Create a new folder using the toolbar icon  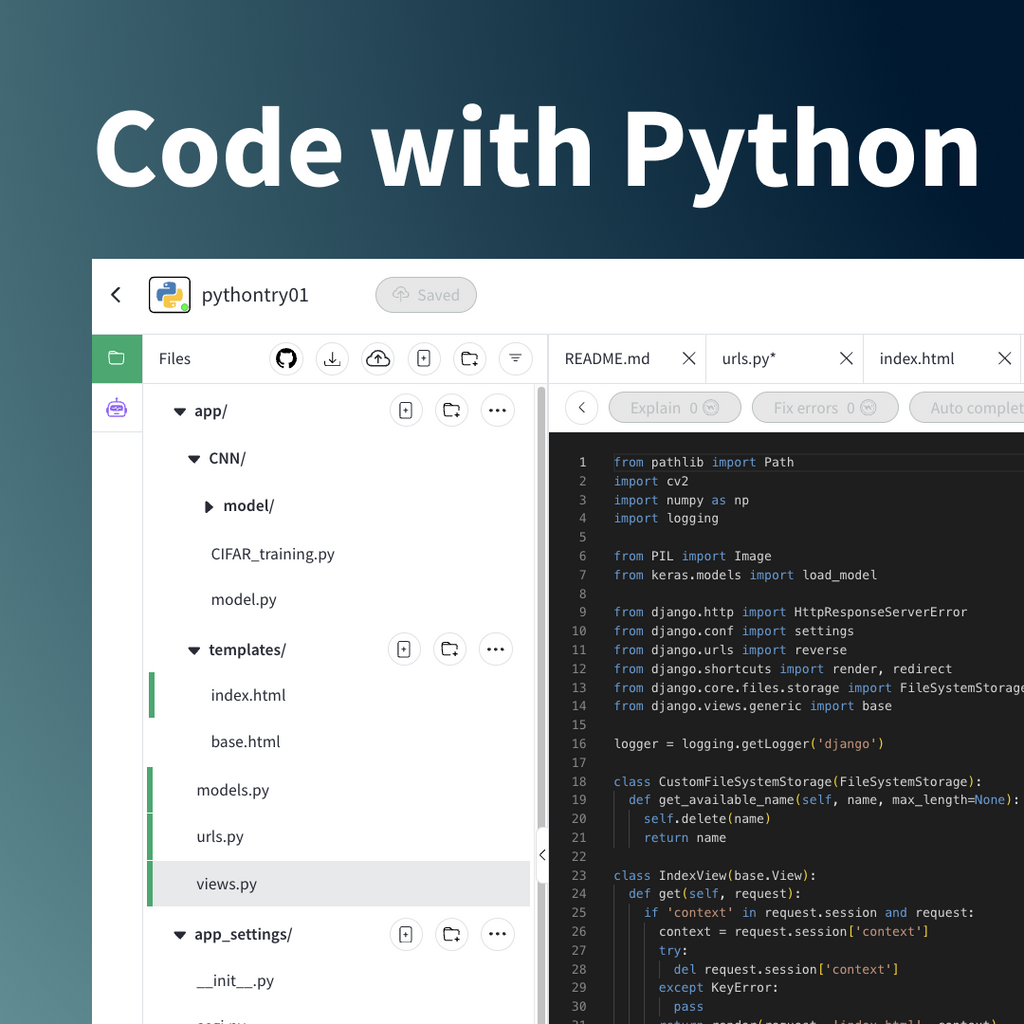(x=470, y=358)
